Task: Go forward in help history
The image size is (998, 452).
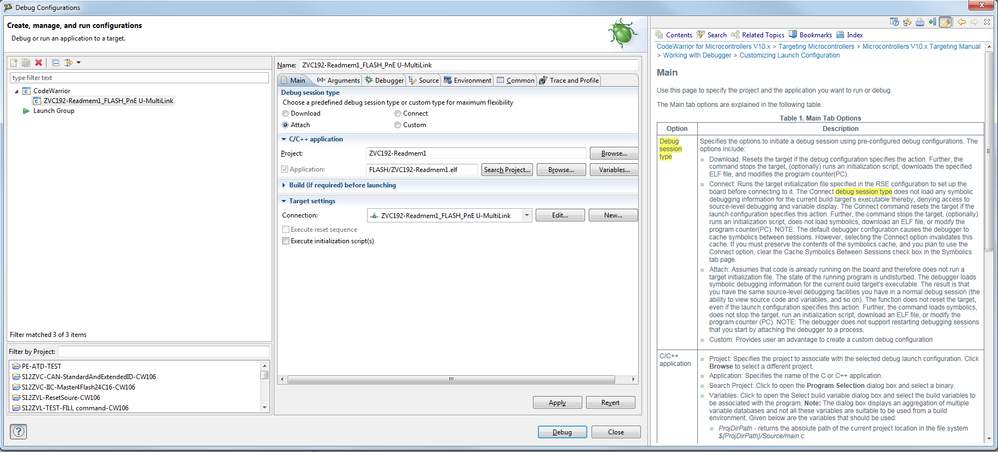Action: (x=974, y=22)
